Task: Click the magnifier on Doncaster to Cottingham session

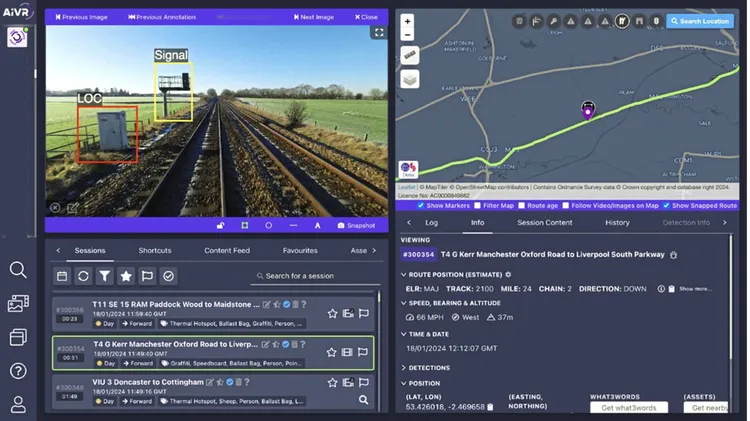Action: click(364, 399)
